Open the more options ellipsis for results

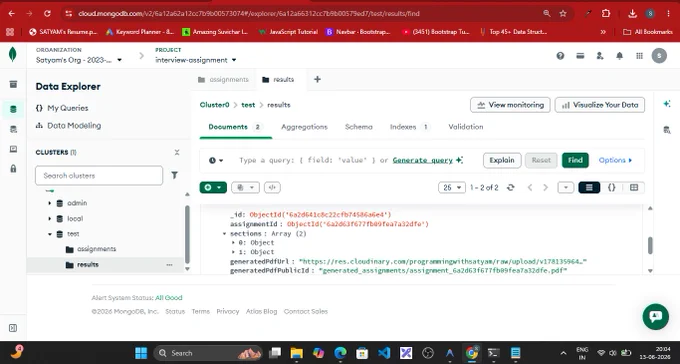(169, 265)
